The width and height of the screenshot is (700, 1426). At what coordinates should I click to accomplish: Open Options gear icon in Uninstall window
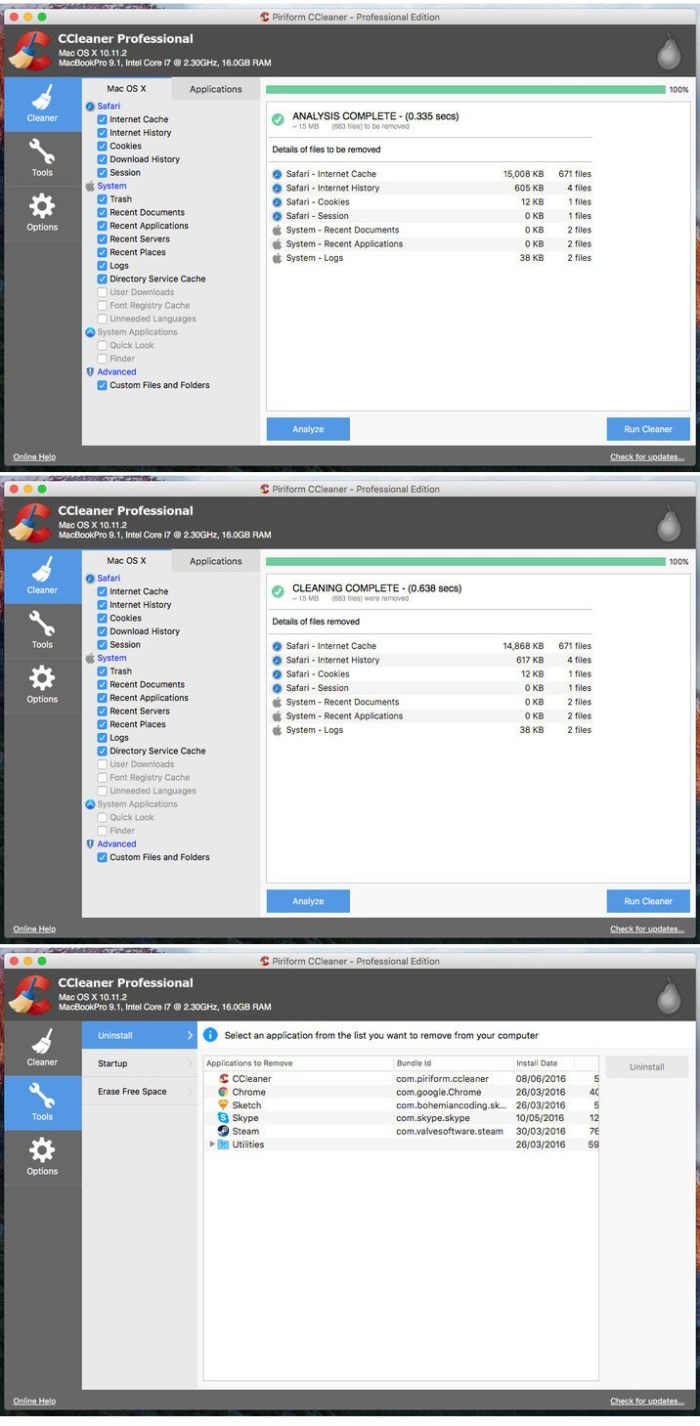click(x=42, y=1150)
